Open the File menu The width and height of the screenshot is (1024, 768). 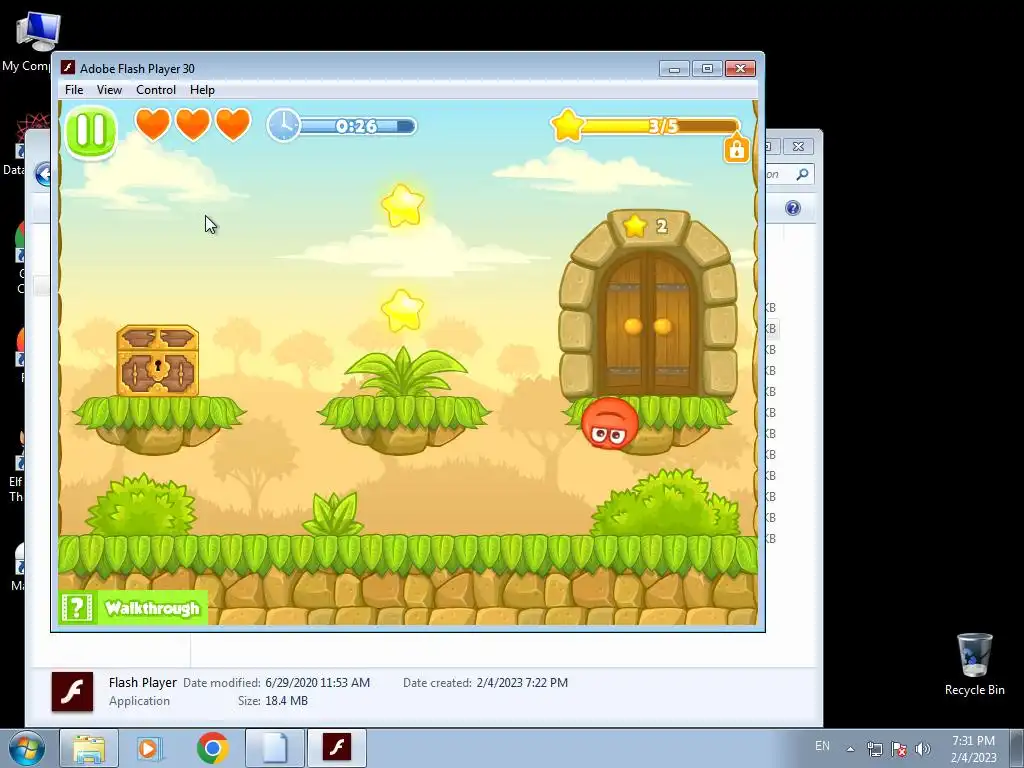74,89
